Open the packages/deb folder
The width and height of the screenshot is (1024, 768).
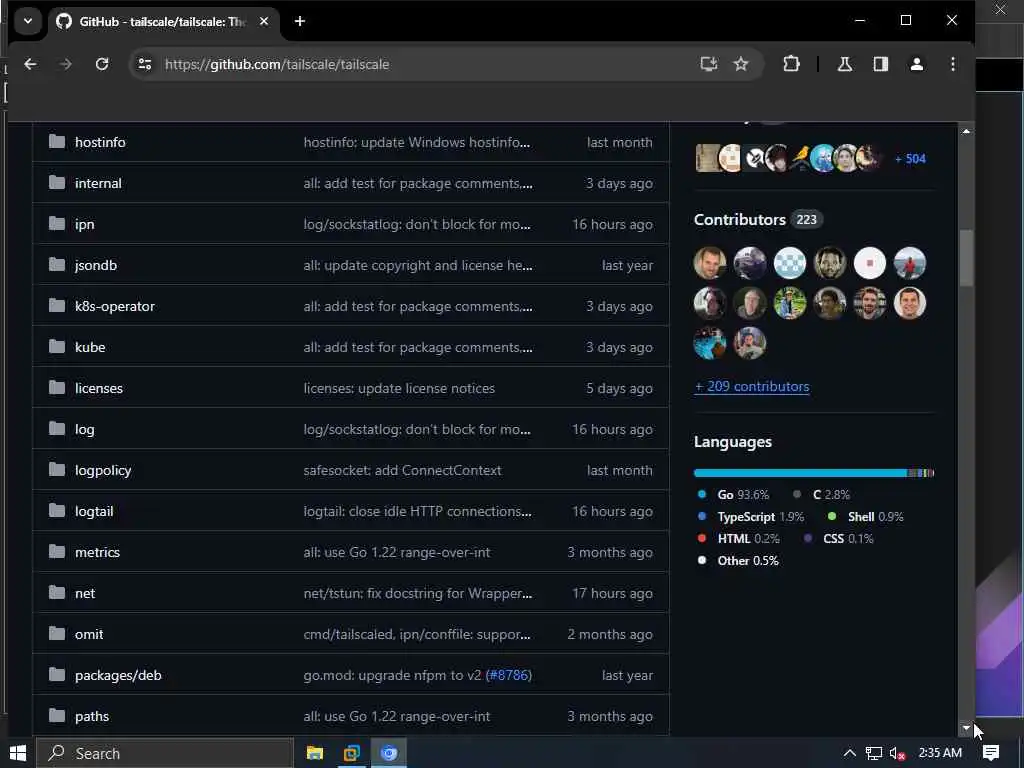pos(118,676)
